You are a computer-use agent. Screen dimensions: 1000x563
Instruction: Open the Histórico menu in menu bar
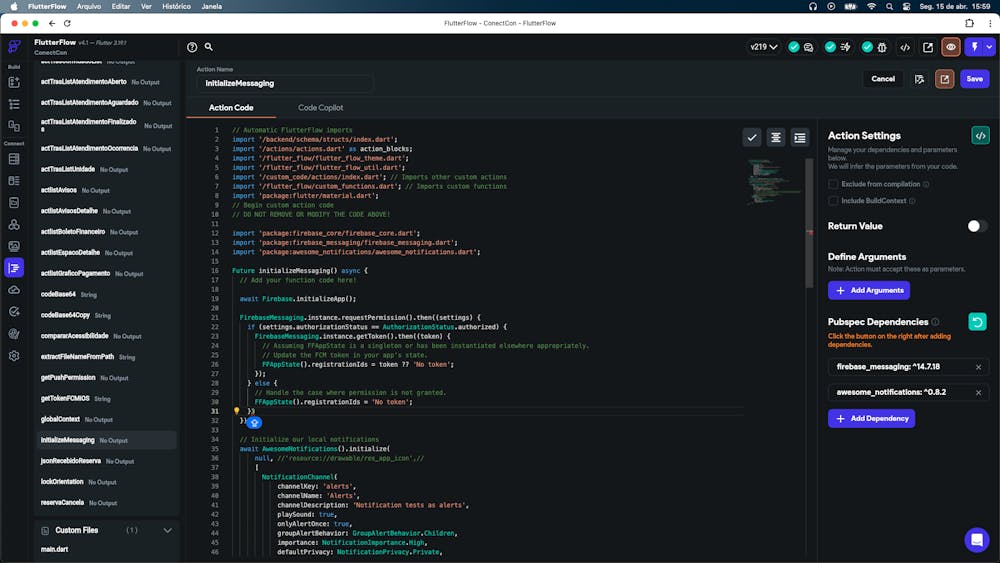176,6
